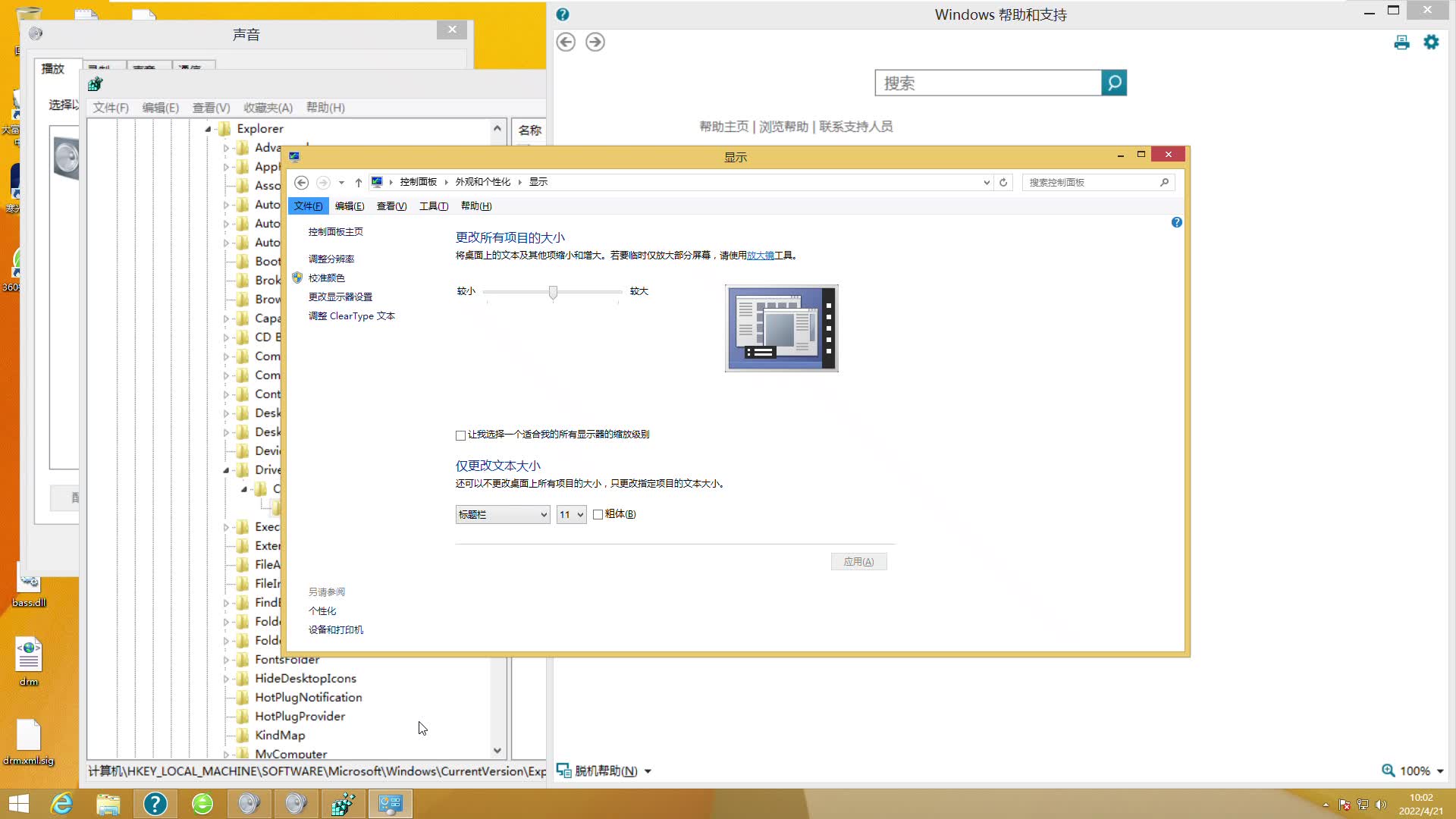Show hidden system tray icons
The height and width of the screenshot is (819, 1456).
click(1326, 805)
